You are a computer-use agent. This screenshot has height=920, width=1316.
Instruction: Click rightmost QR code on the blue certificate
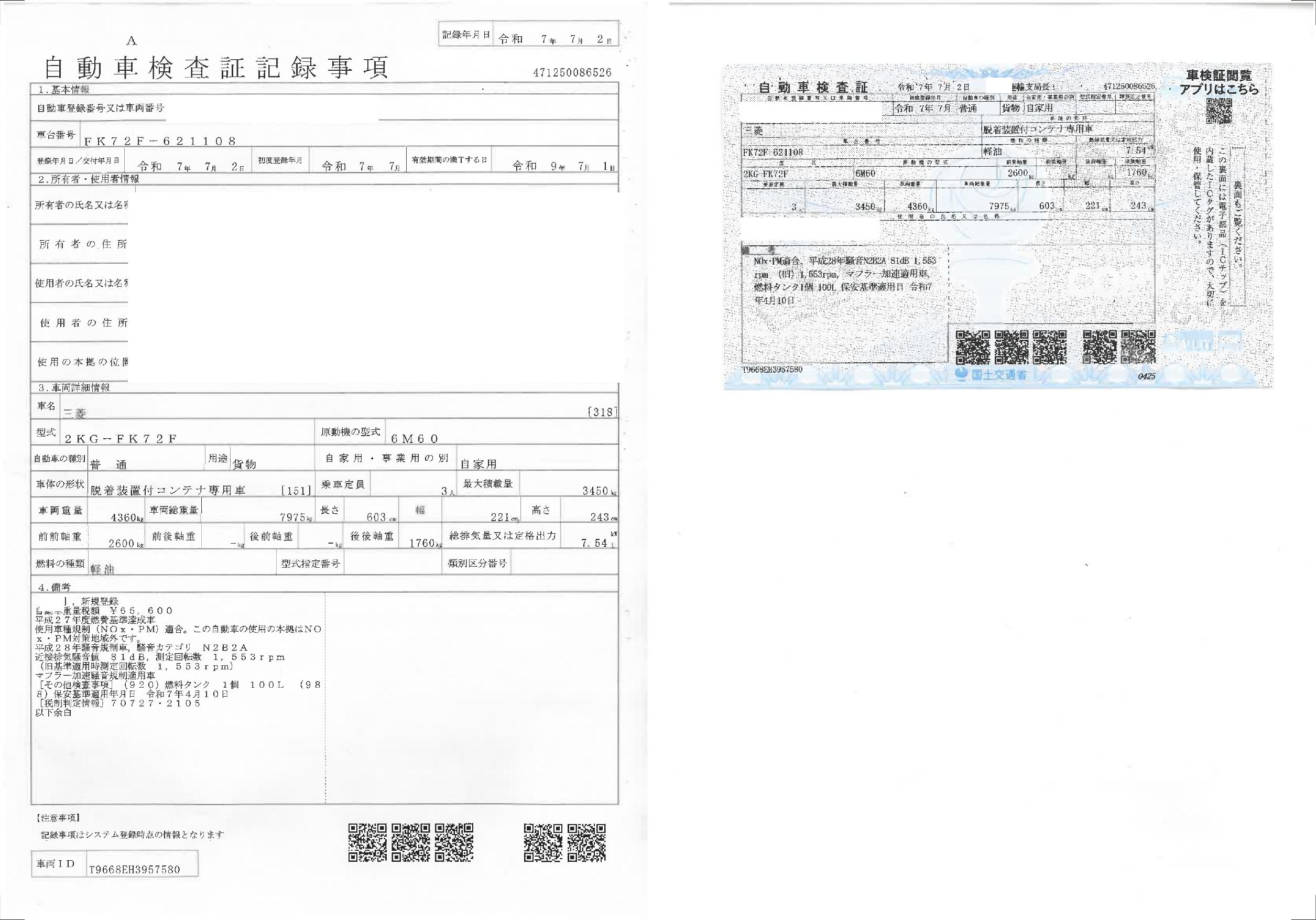[x=1138, y=347]
